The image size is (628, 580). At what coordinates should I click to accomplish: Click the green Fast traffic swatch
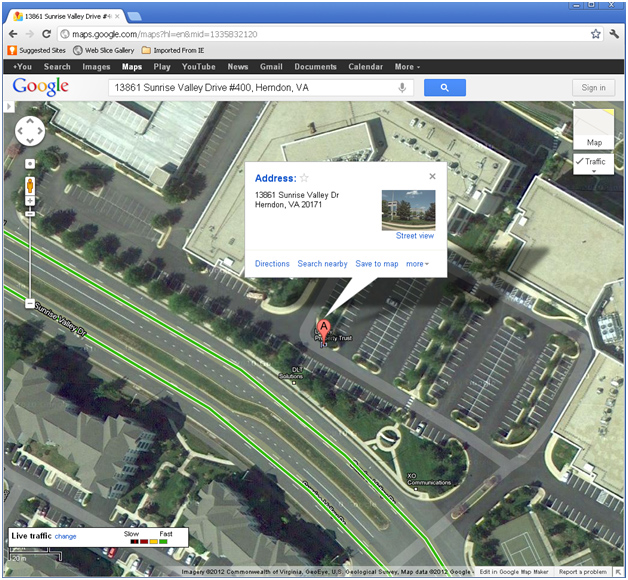point(163,542)
